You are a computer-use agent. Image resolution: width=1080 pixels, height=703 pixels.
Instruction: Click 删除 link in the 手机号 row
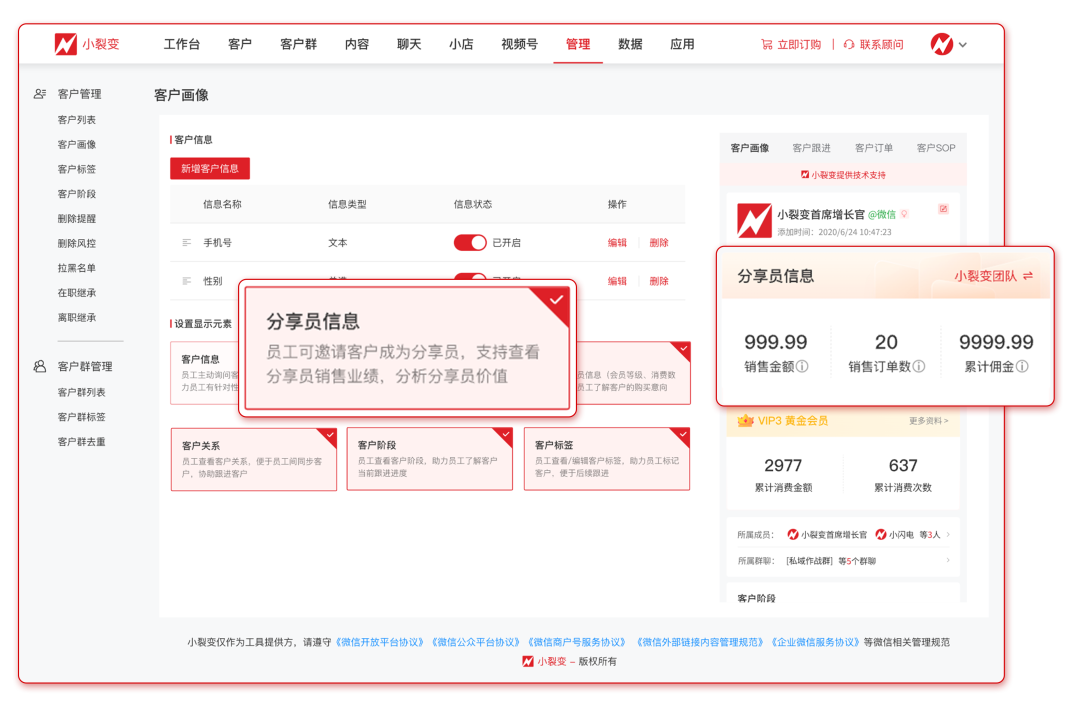coord(659,243)
